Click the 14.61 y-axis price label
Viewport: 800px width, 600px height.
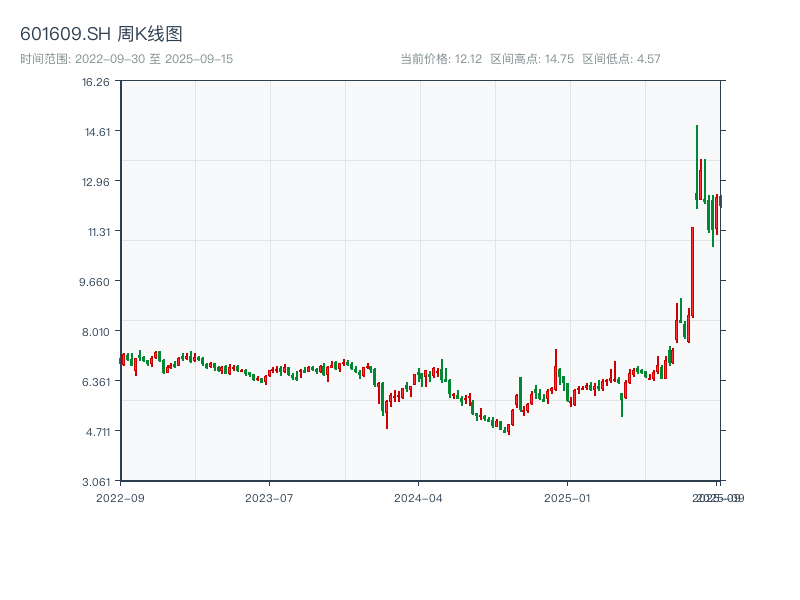[x=96, y=132]
